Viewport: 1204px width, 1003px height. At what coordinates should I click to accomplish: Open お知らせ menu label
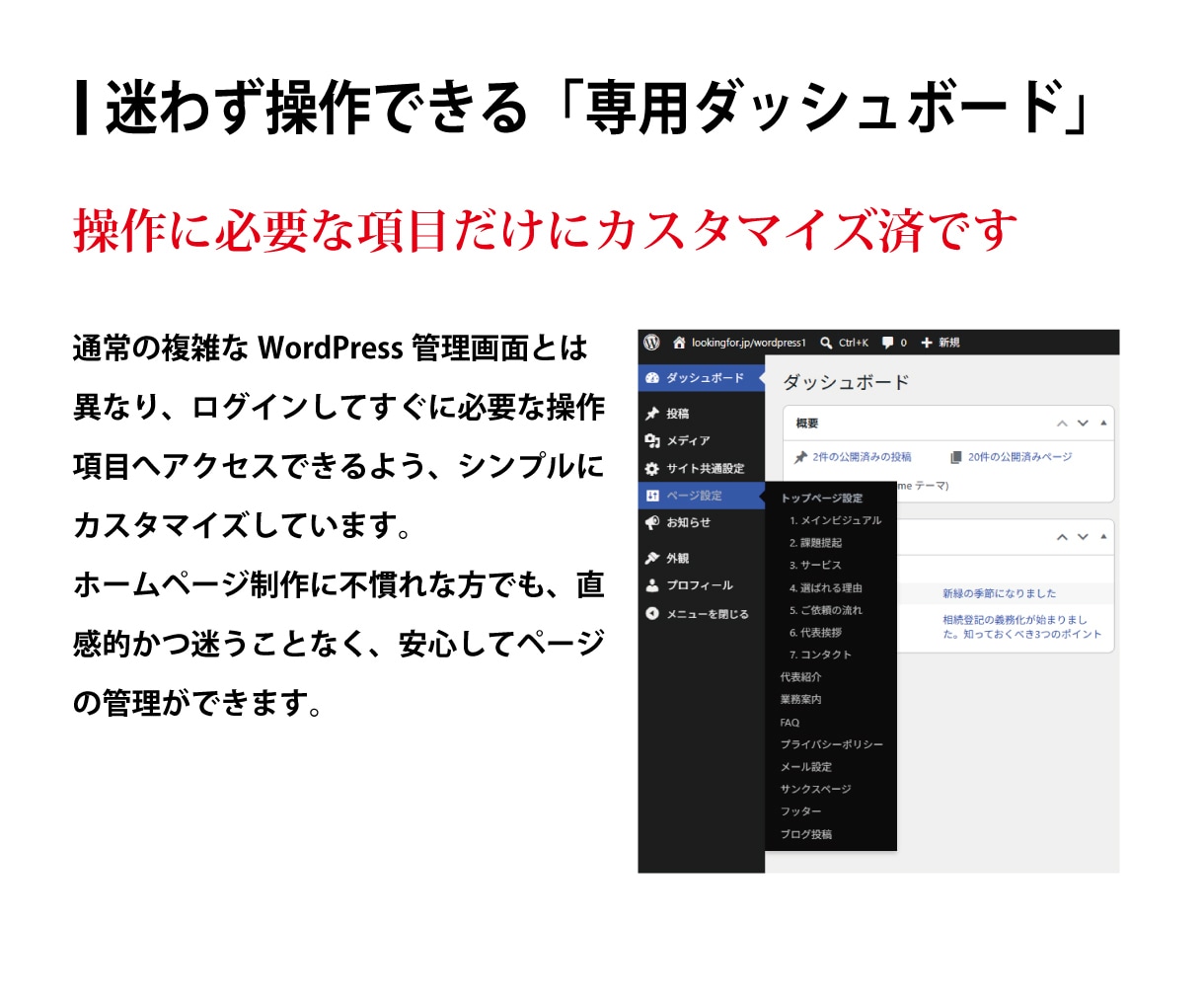688,523
